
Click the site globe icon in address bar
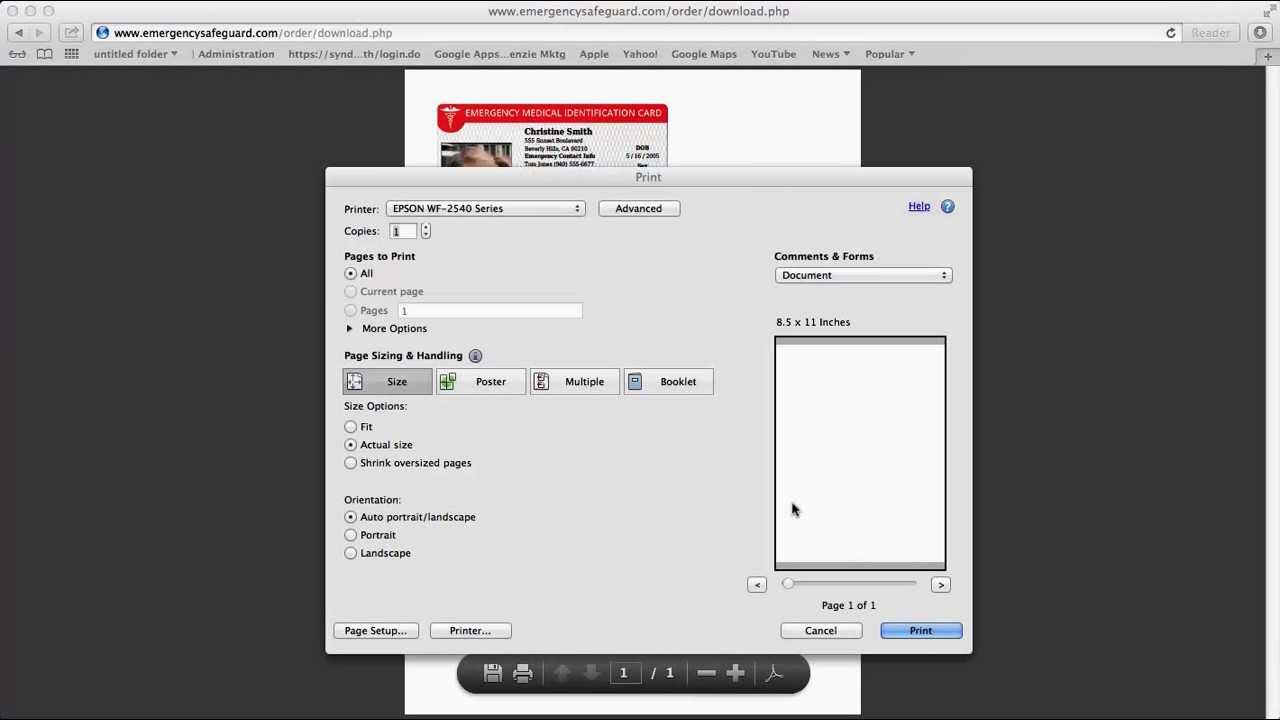pyautogui.click(x=103, y=33)
